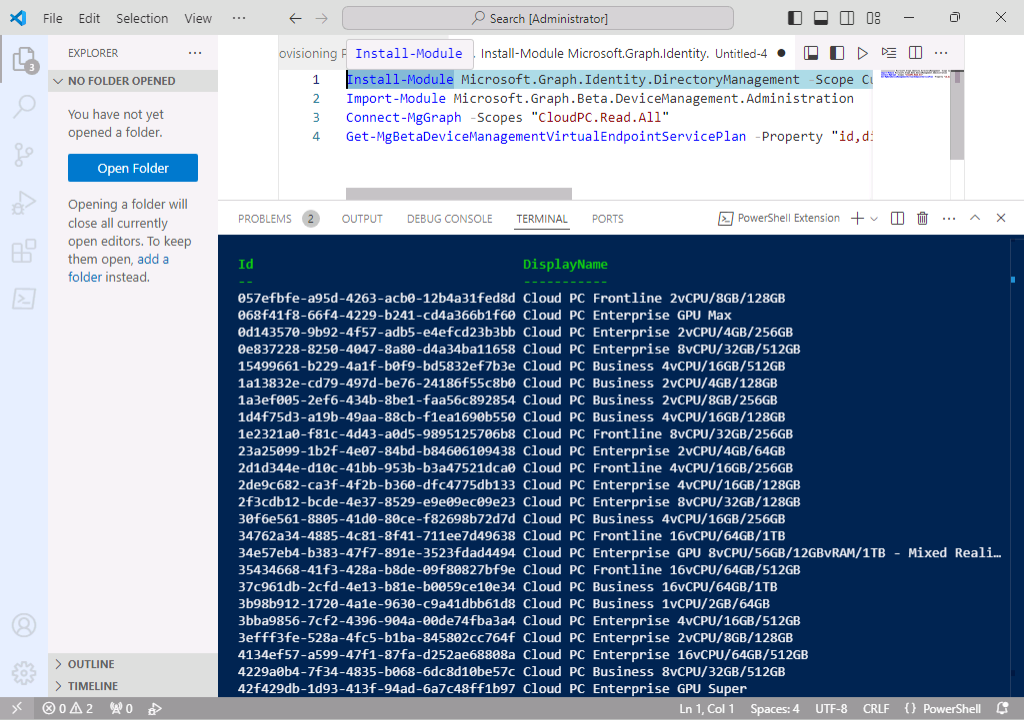Select the Terminal tab
Image resolution: width=1024 pixels, height=720 pixels.
pyautogui.click(x=542, y=219)
